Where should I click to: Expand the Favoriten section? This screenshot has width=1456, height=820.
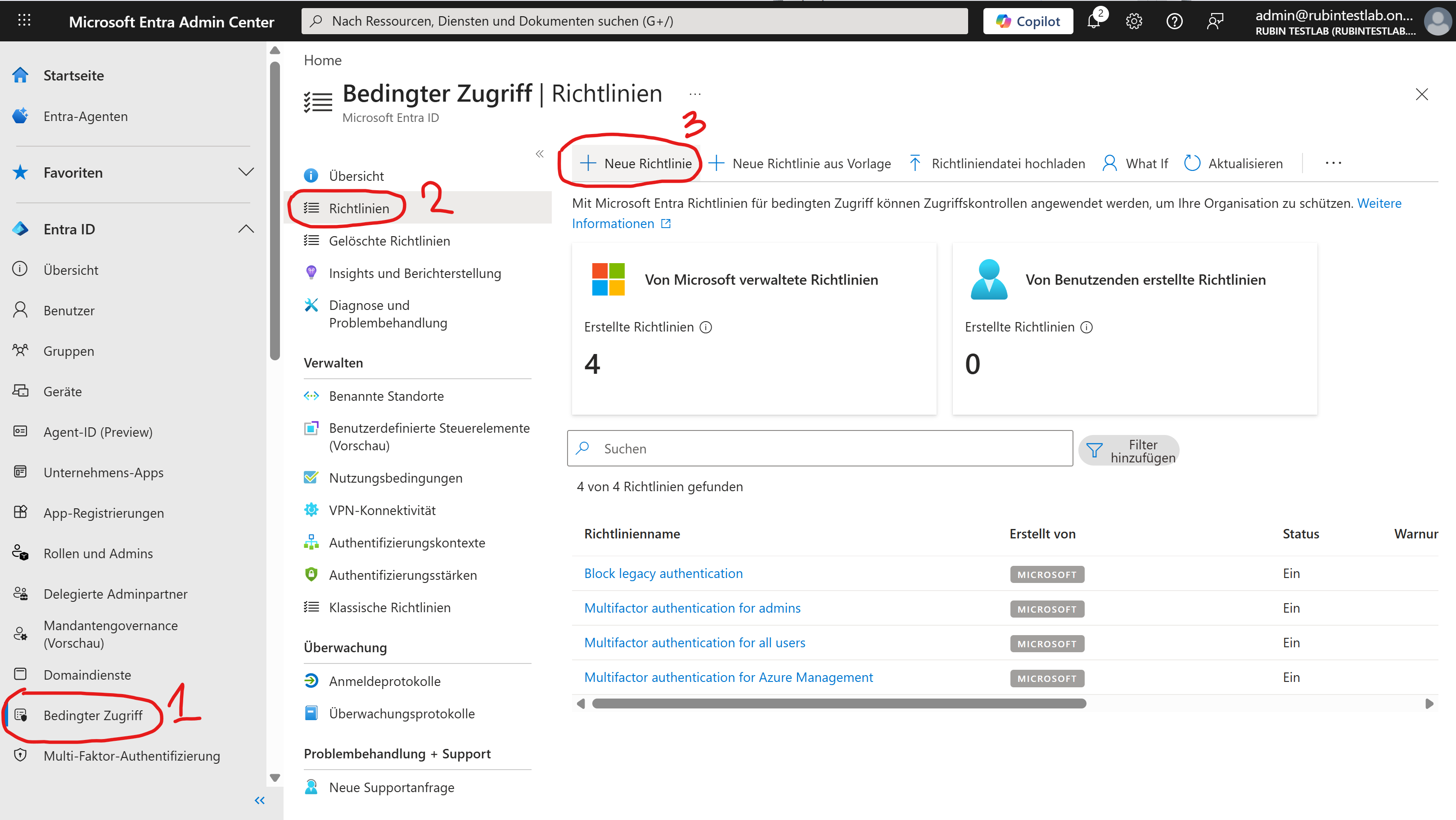[x=246, y=172]
